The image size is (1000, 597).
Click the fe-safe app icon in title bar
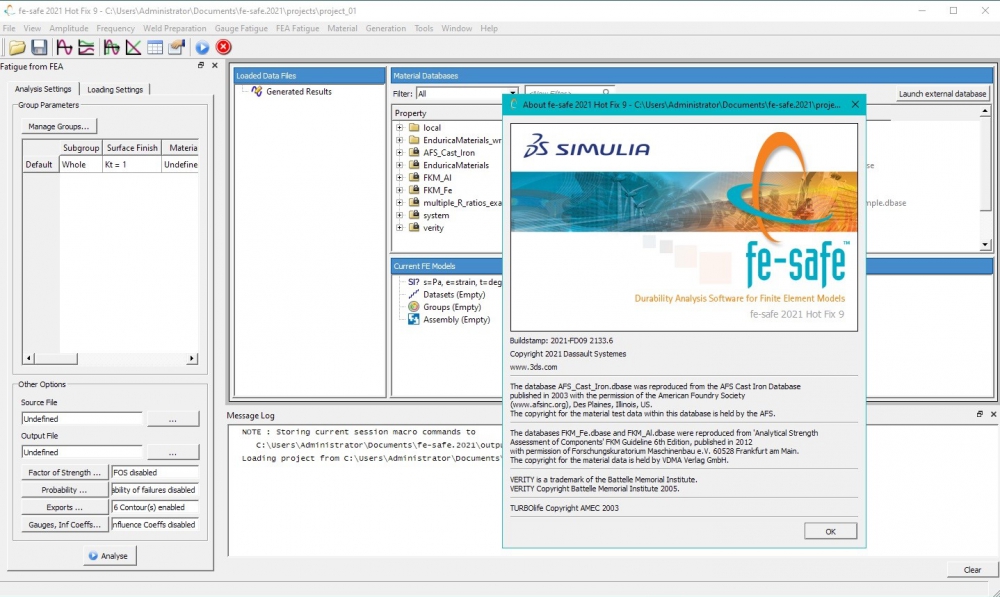click(10, 10)
